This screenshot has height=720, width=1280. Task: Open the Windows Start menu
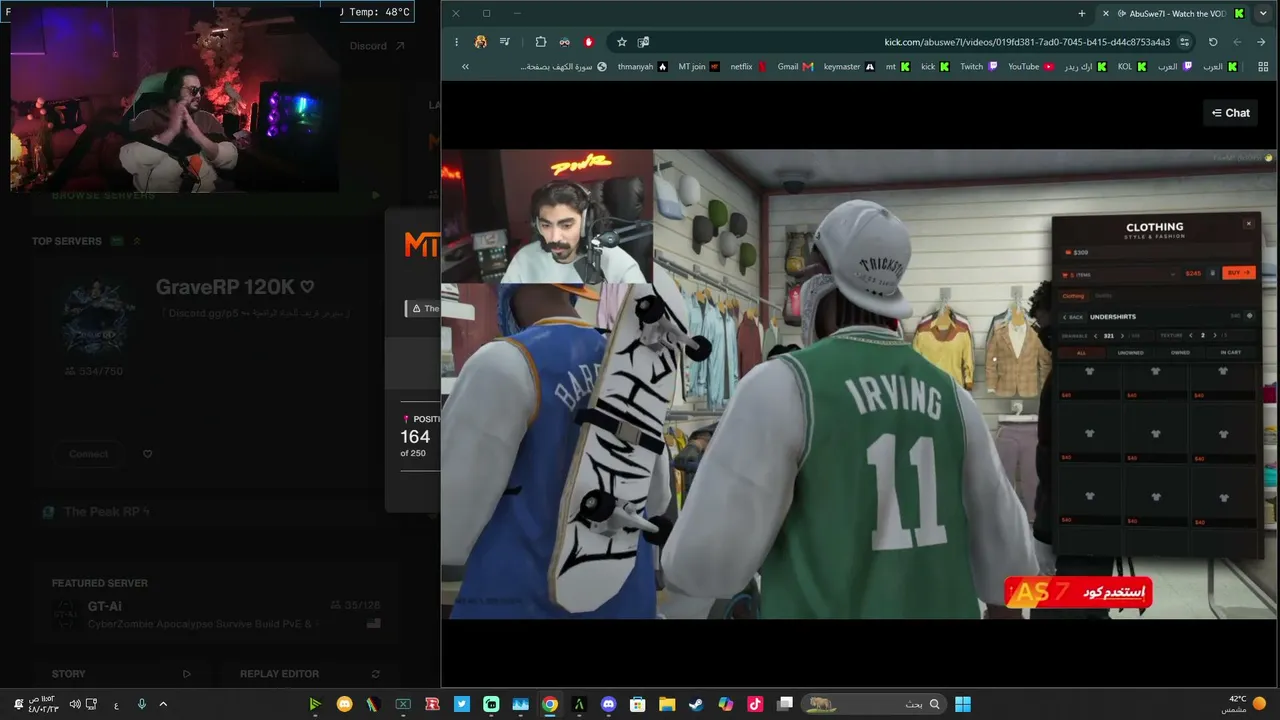[x=962, y=704]
